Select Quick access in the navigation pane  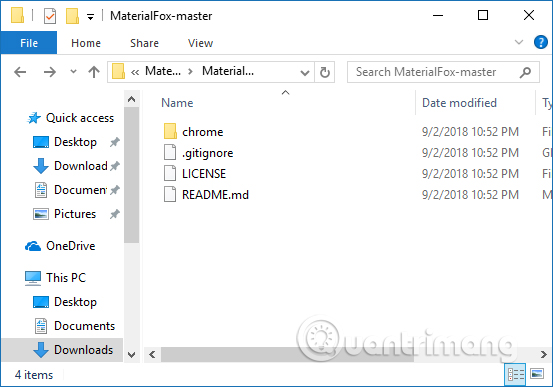coord(80,118)
